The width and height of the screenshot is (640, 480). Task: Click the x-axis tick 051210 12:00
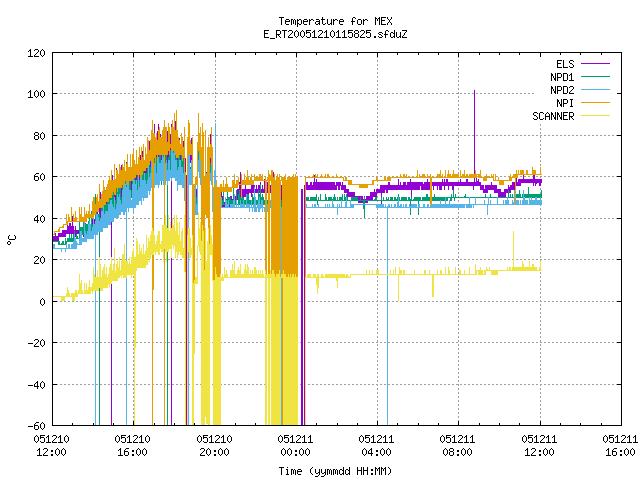pos(51,446)
